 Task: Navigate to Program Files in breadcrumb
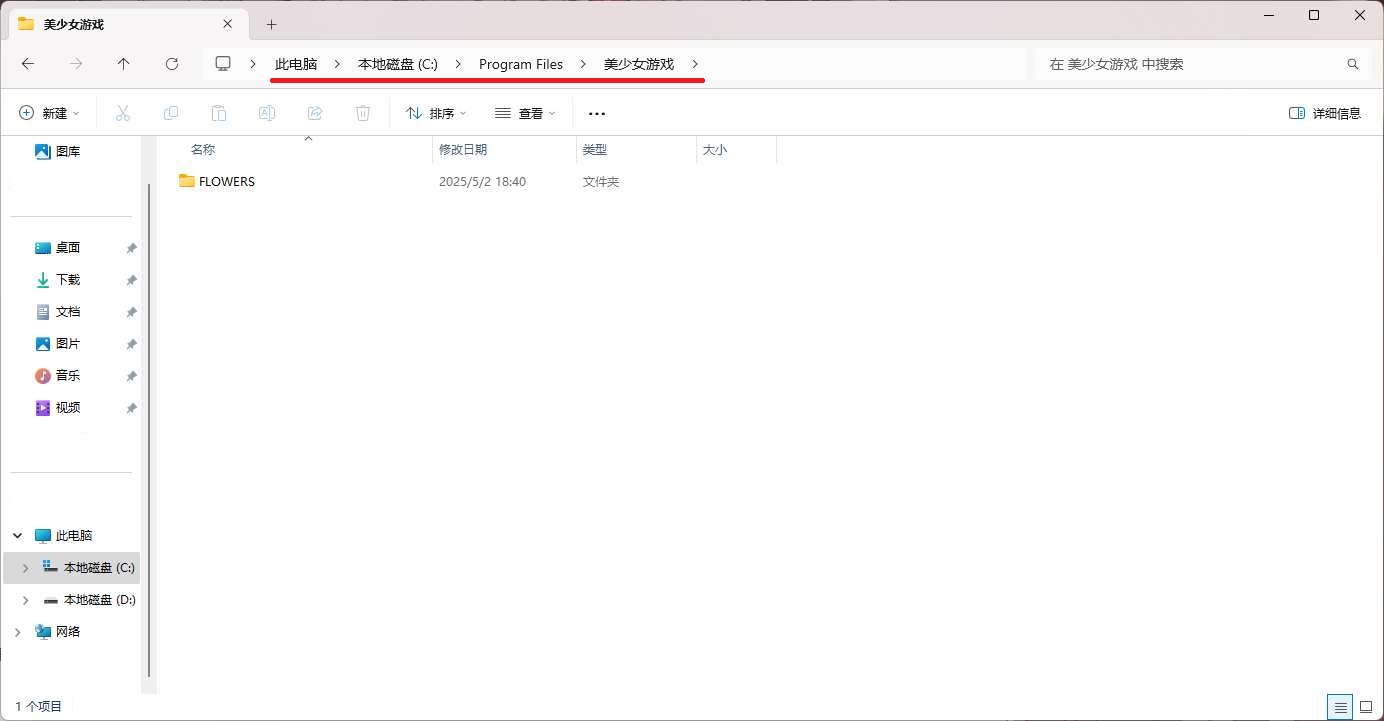[x=520, y=64]
